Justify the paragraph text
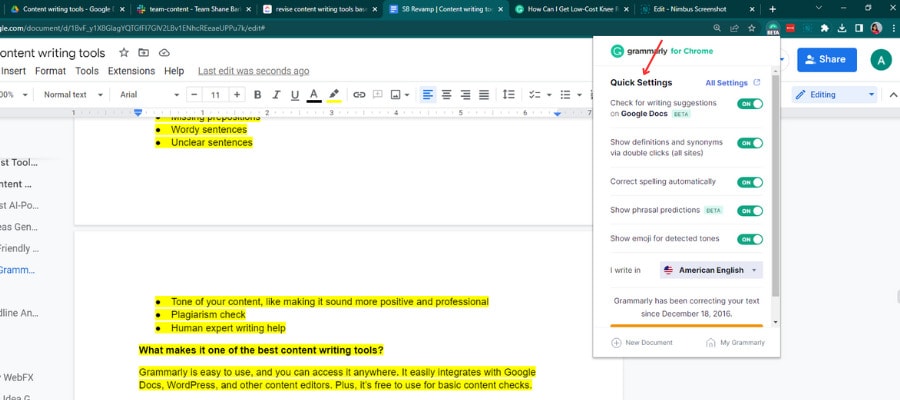 click(x=484, y=95)
